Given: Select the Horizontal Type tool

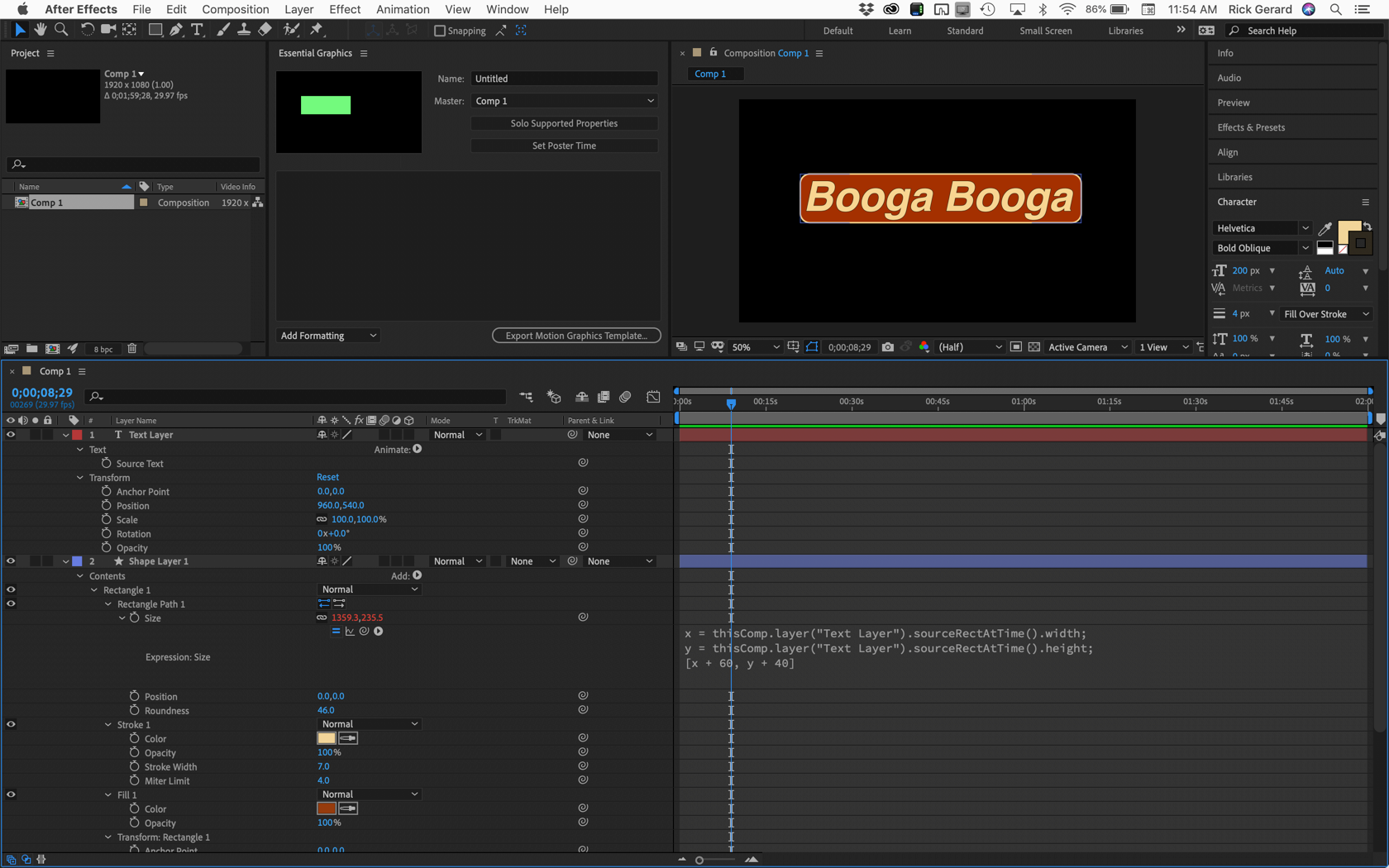Looking at the screenshot, I should [x=197, y=30].
